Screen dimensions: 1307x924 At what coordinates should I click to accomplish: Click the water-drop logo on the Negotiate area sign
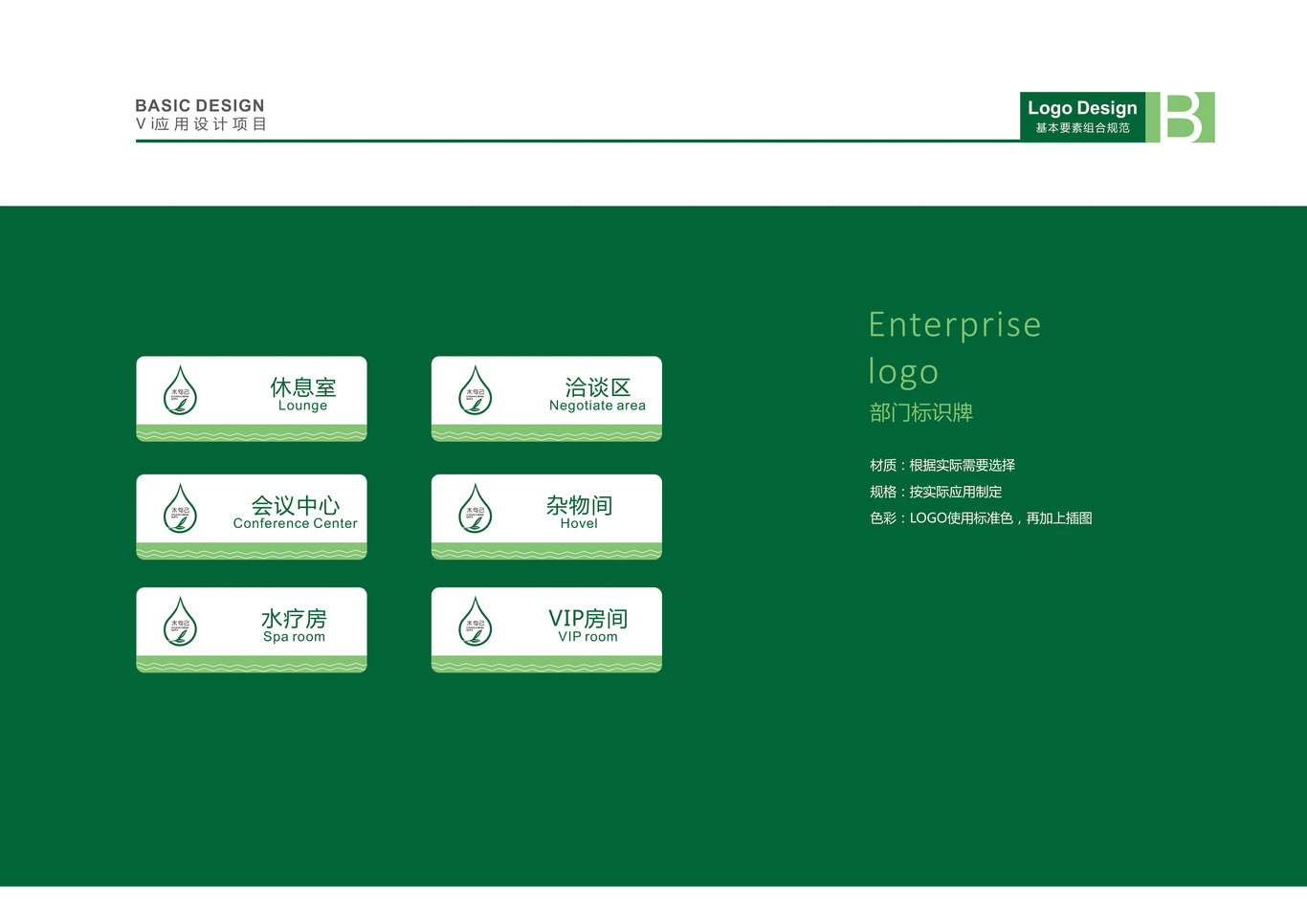(475, 390)
